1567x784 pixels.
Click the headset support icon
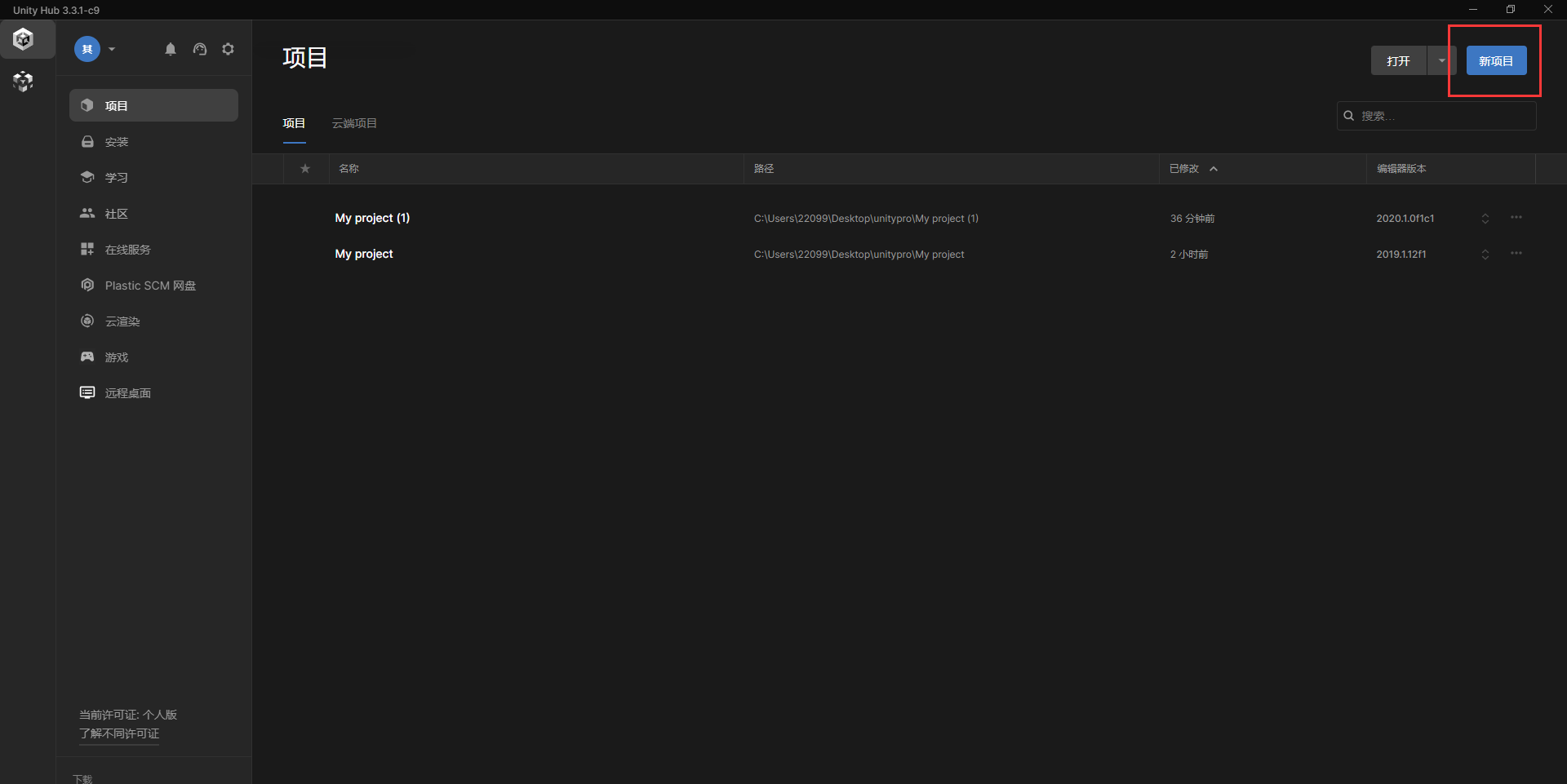pos(200,49)
